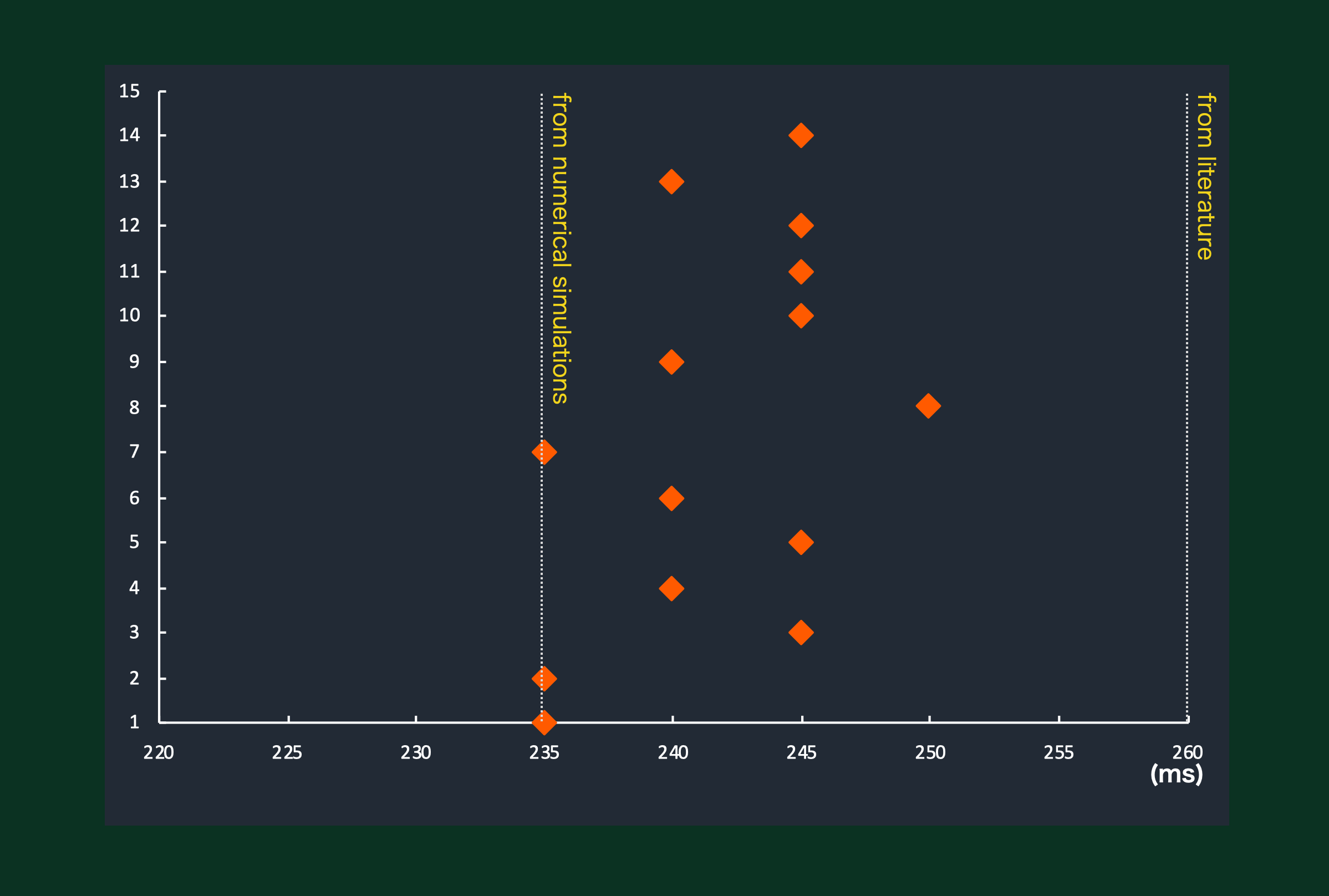Click the 225 x-axis tick label
The width and height of the screenshot is (1329, 896).
[x=287, y=753]
